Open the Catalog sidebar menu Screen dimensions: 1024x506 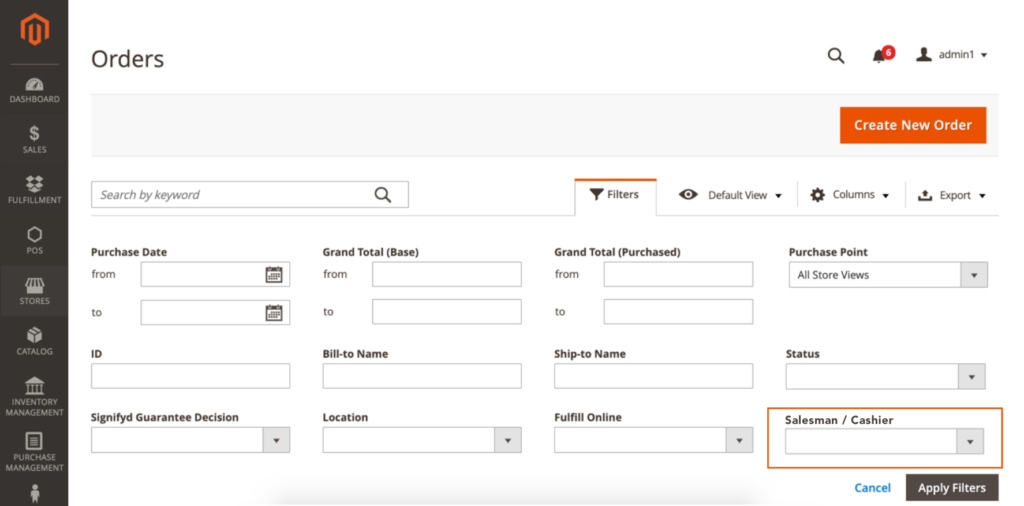(34, 341)
